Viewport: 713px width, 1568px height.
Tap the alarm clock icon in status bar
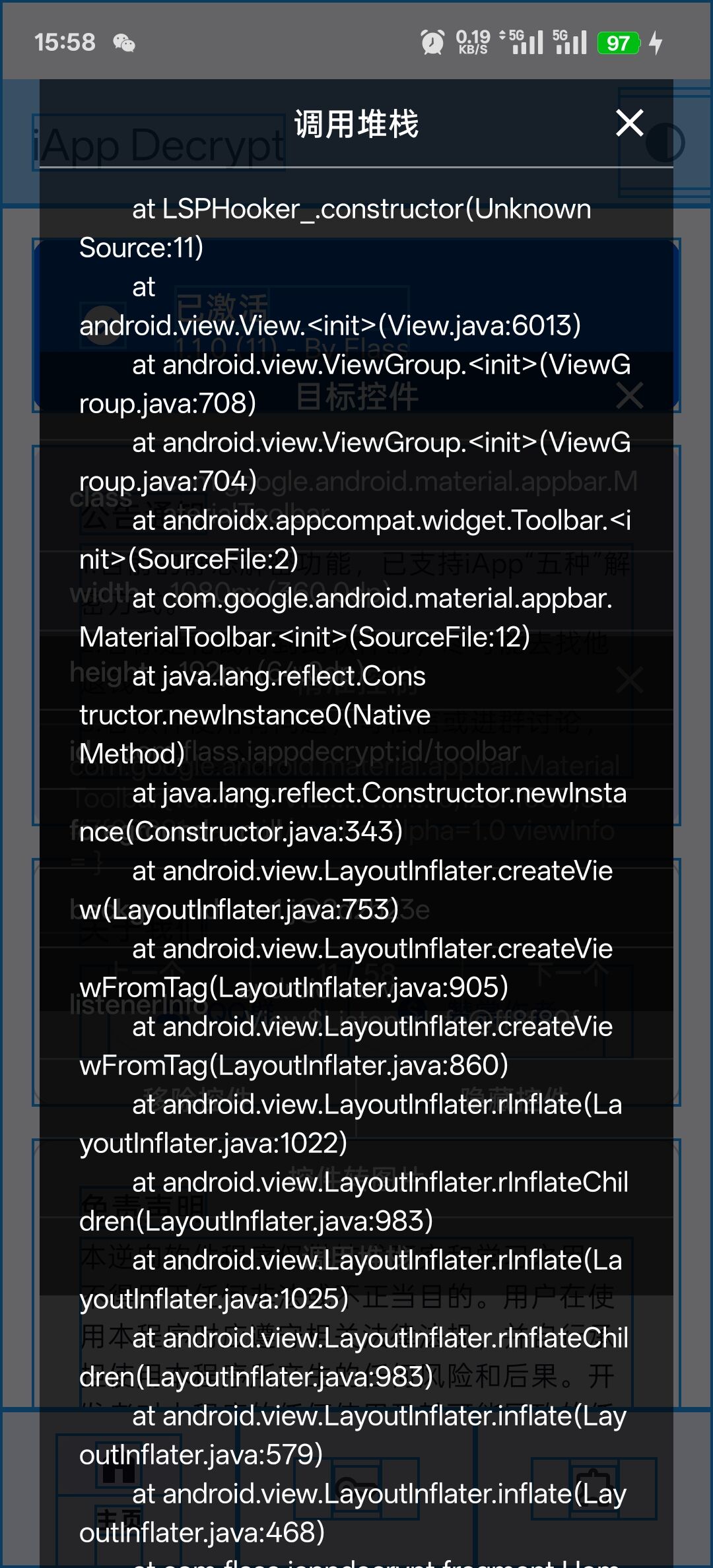pyautogui.click(x=432, y=43)
